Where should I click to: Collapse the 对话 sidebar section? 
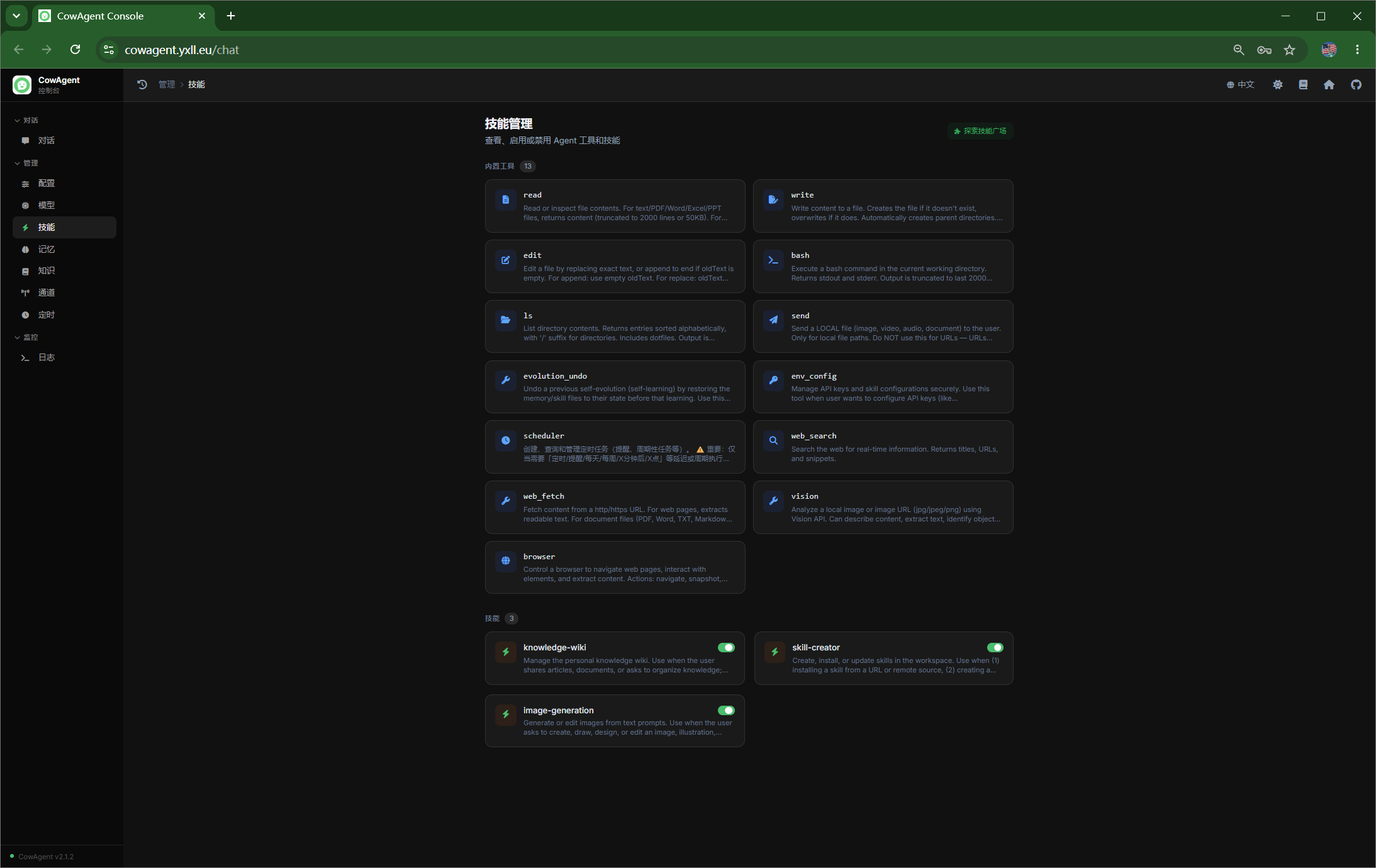tap(26, 120)
